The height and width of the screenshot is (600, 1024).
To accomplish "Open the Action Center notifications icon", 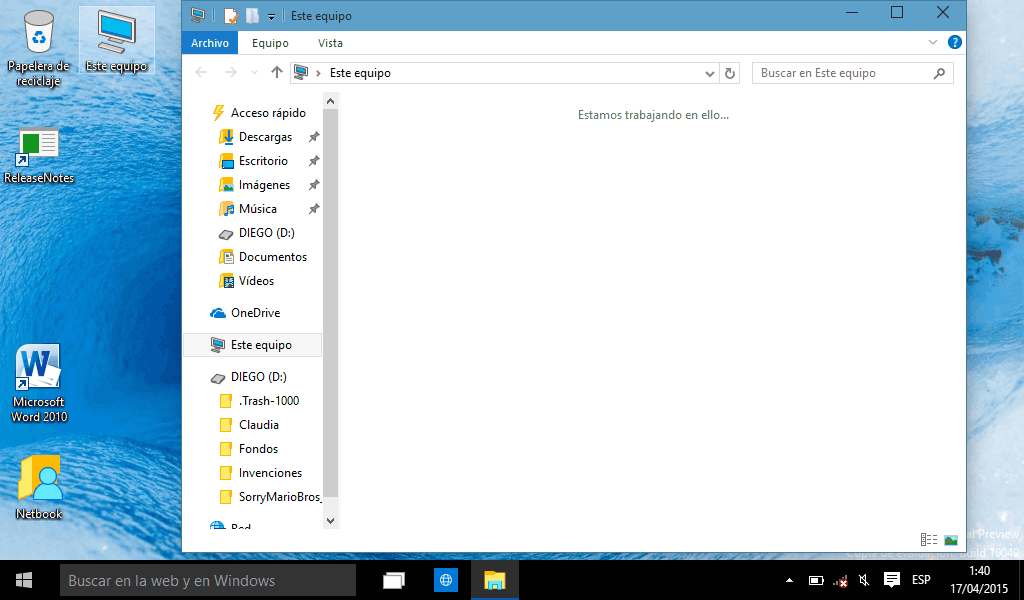I will pyautogui.click(x=892, y=580).
